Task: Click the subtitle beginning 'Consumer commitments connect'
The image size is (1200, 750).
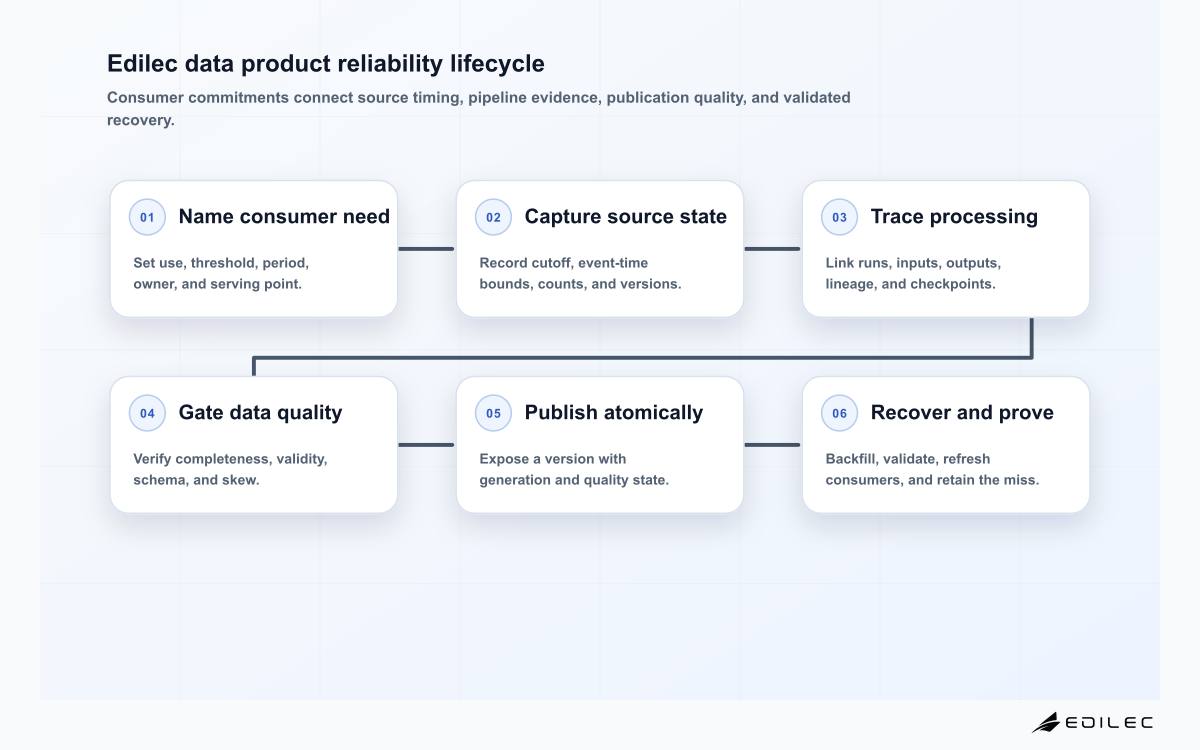Action: pos(479,109)
